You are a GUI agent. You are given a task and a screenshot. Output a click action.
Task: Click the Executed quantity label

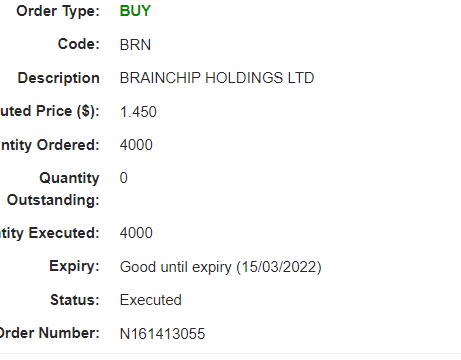(x=50, y=233)
